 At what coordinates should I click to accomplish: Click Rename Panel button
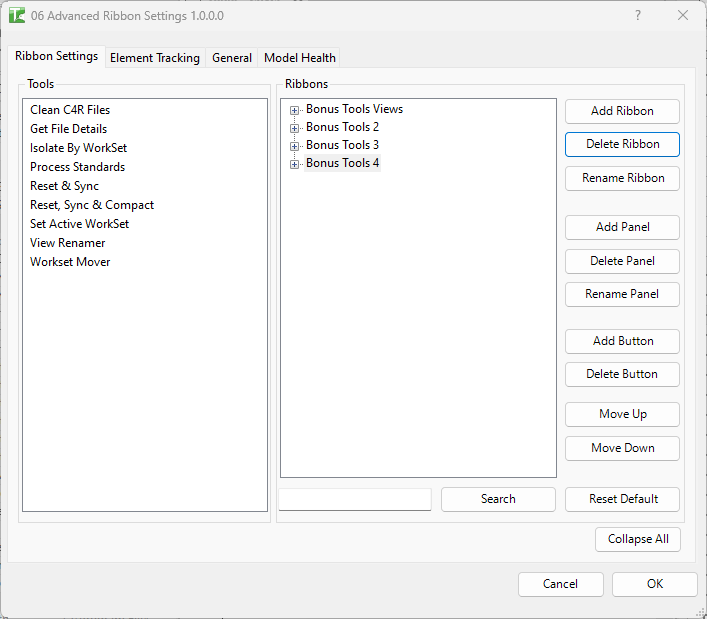point(622,294)
